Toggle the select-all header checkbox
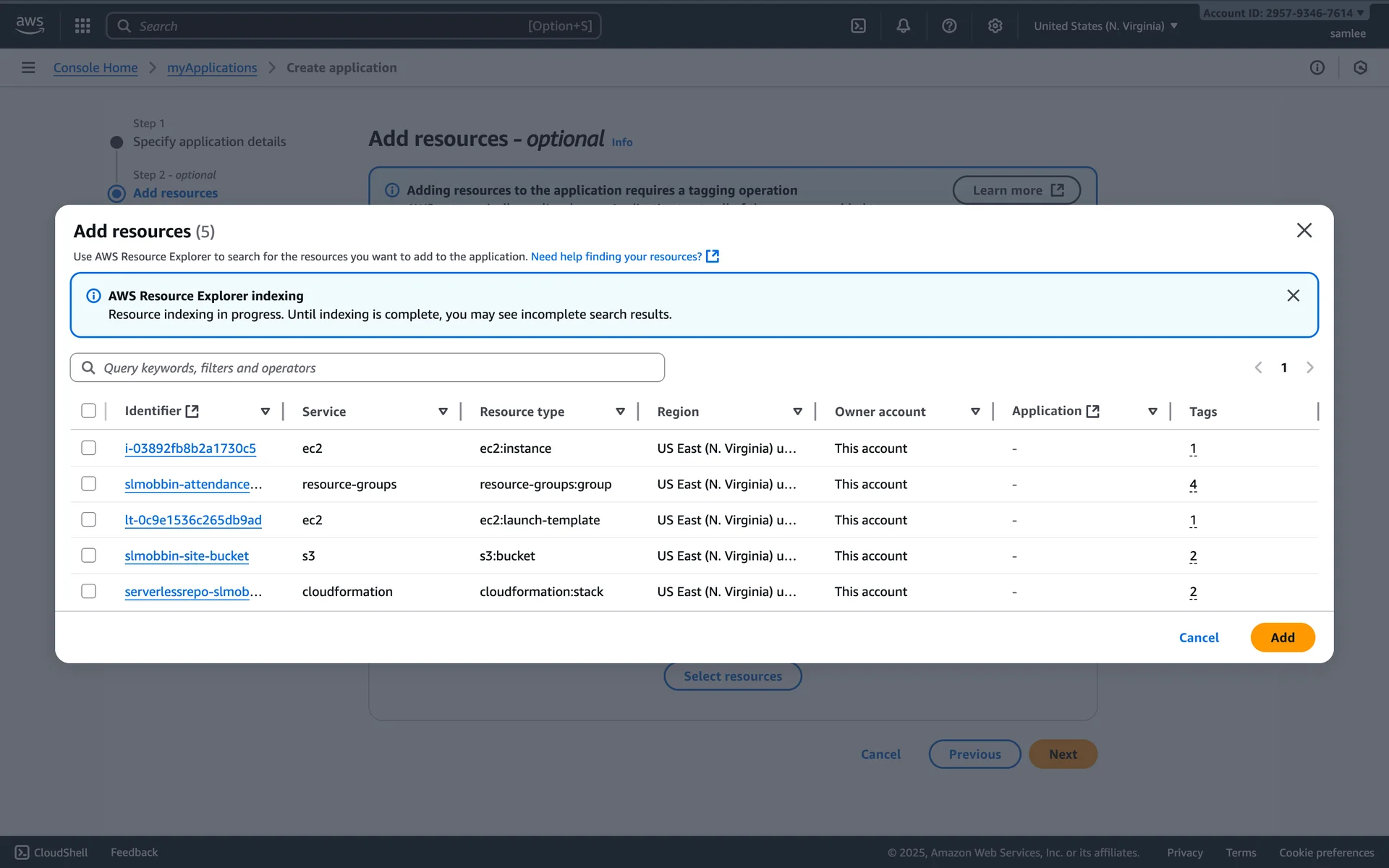1389x868 pixels. [x=89, y=411]
